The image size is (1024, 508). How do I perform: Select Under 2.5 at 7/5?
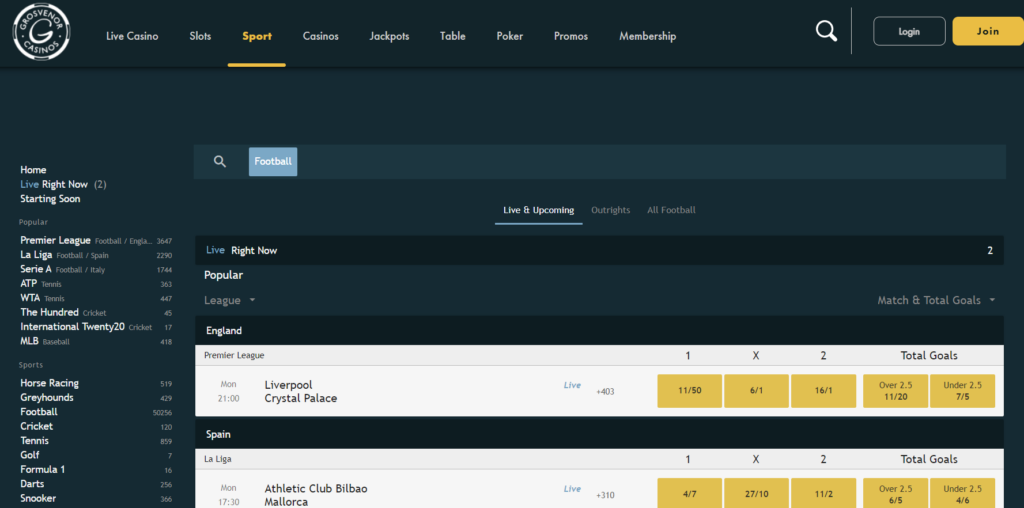(963, 391)
